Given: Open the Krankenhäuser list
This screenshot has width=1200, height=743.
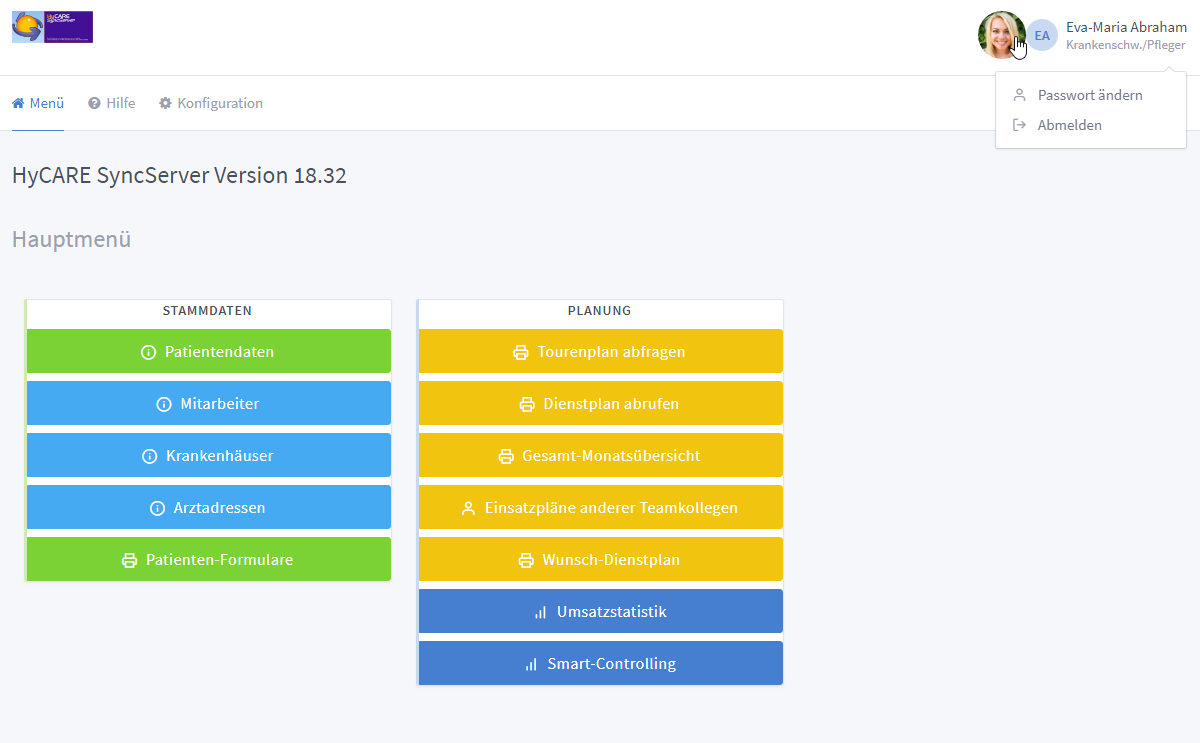Looking at the screenshot, I should click(x=208, y=456).
